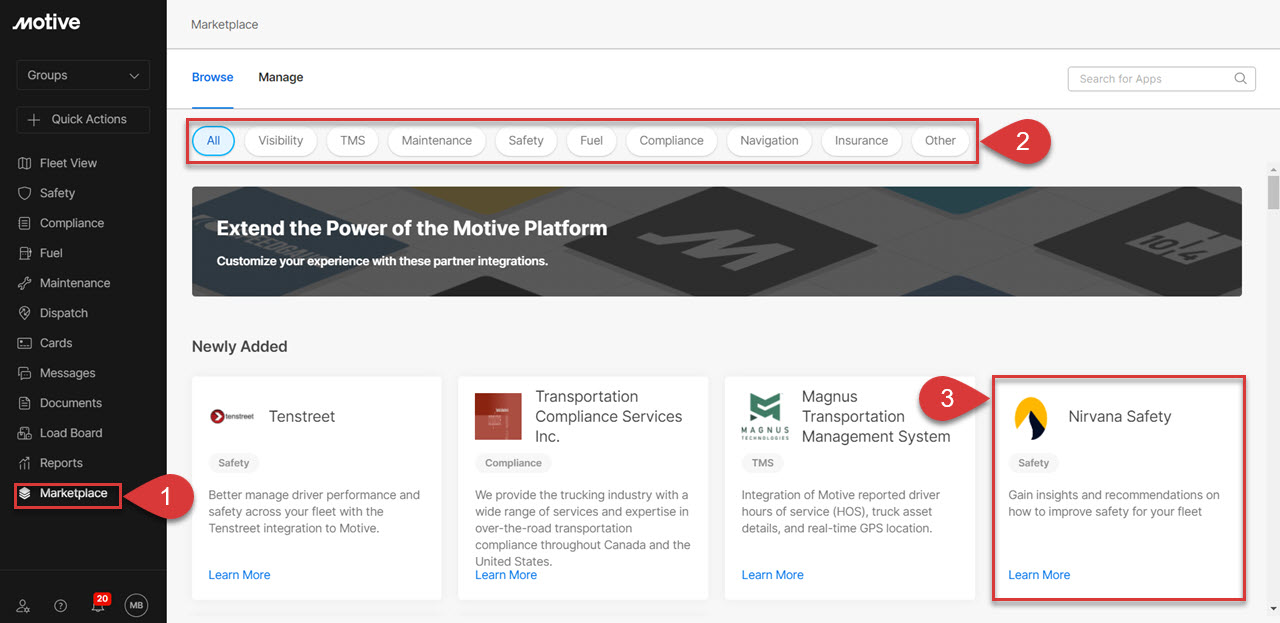Click the Safety tag on Tenstreet card
The width and height of the screenshot is (1280, 623).
[234, 463]
